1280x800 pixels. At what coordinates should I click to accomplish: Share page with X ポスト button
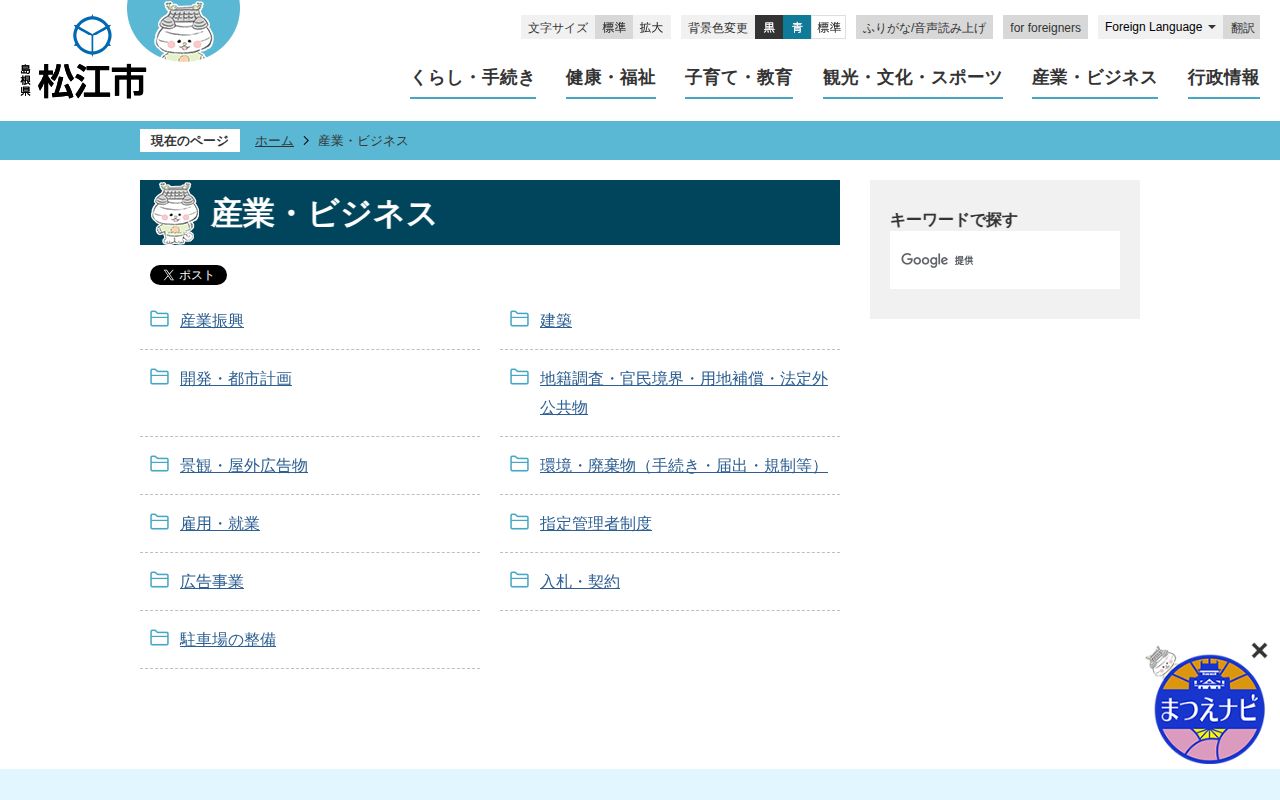pyautogui.click(x=188, y=275)
